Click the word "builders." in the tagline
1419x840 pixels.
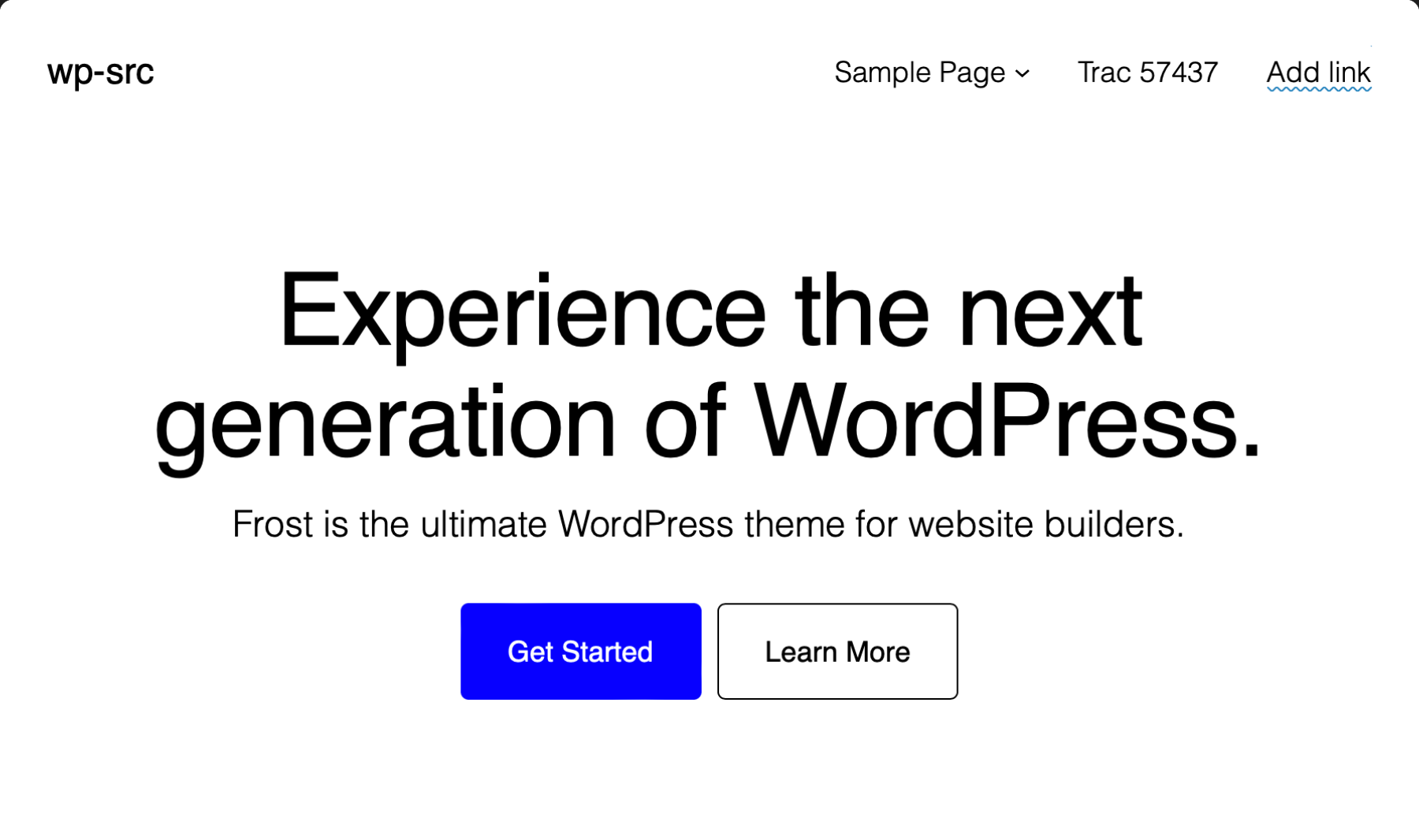(x=1114, y=524)
